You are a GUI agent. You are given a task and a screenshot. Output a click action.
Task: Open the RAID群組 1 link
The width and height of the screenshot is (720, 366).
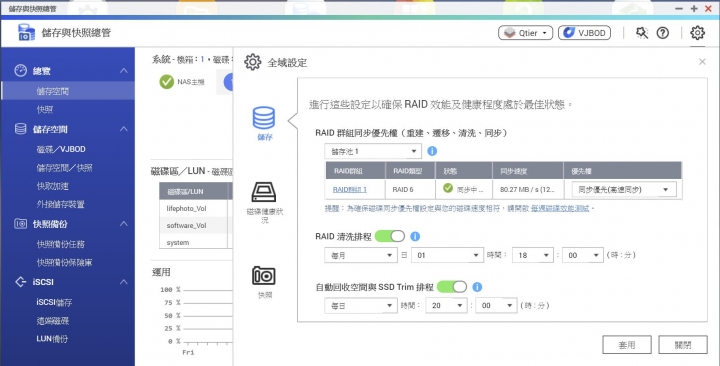tap(349, 189)
